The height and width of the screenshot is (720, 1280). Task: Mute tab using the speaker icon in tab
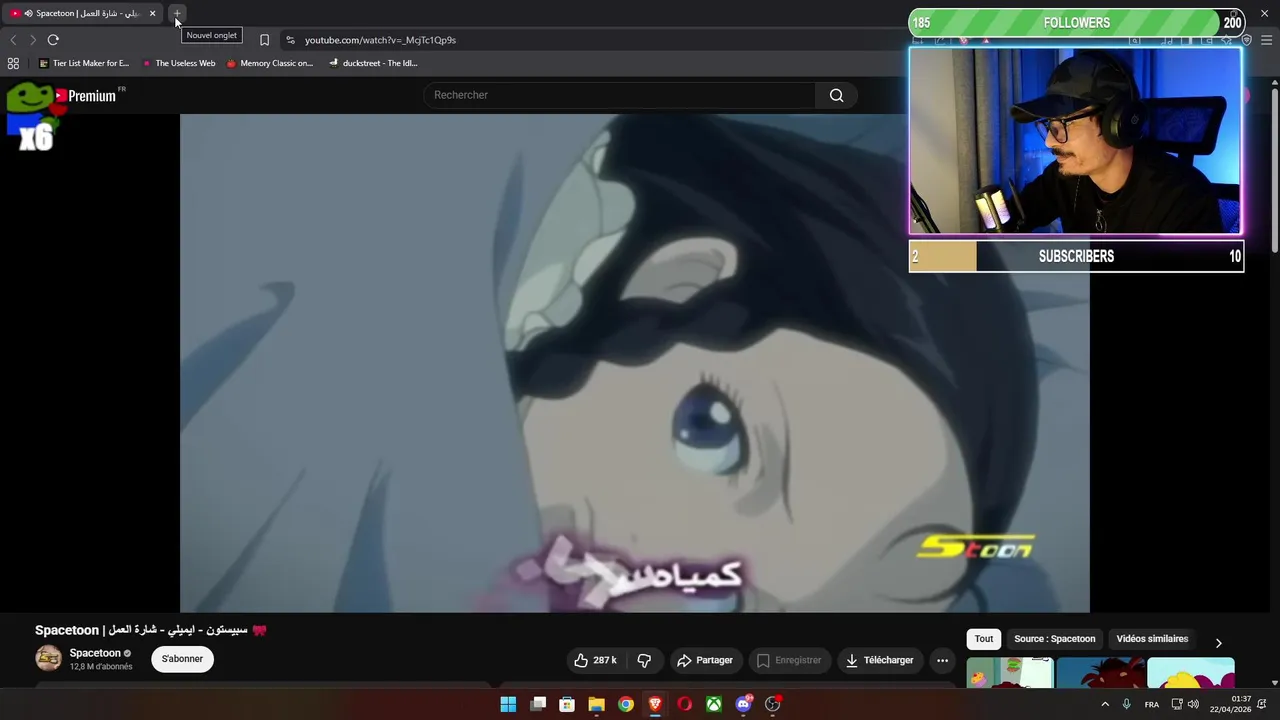[x=27, y=14]
